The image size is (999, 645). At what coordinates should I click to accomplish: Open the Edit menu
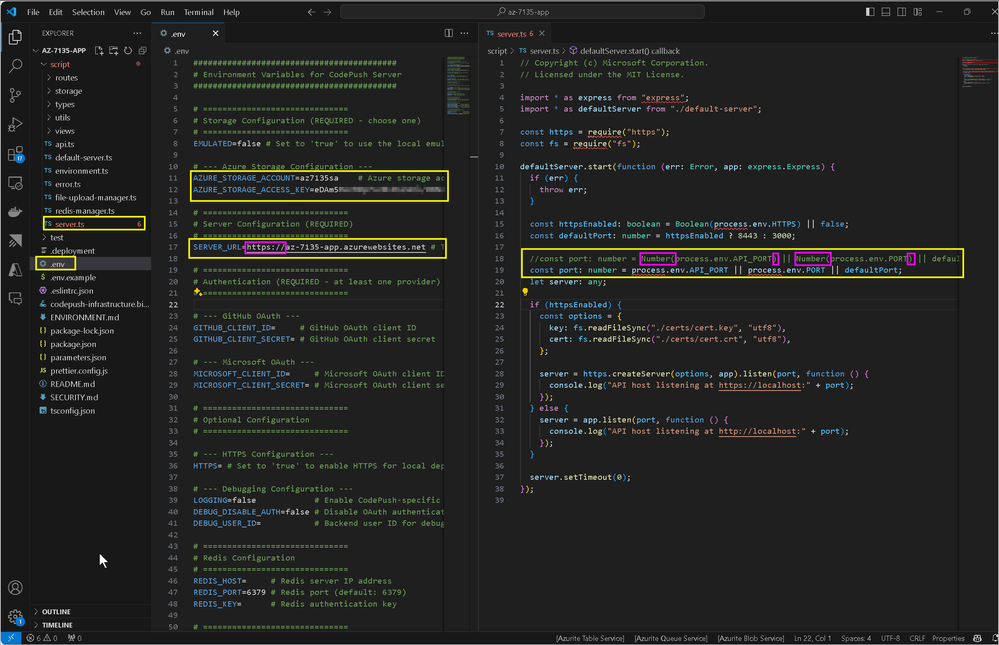click(x=55, y=12)
